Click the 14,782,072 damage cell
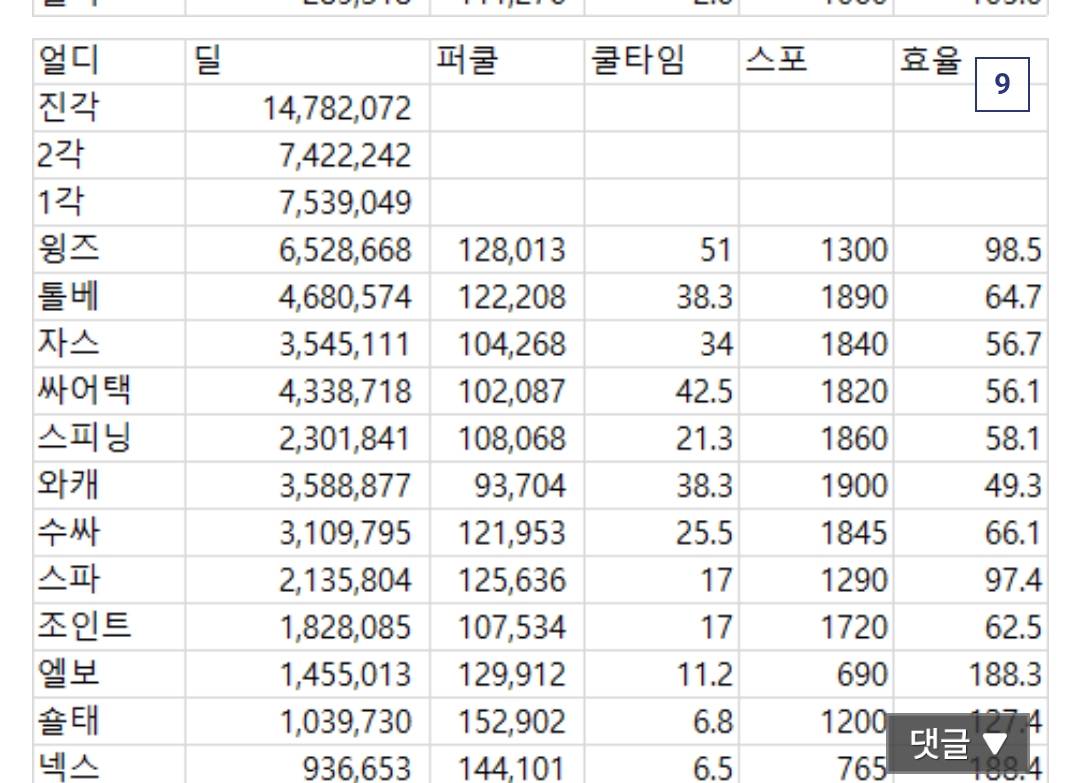The height and width of the screenshot is (783, 1080). tap(337, 108)
